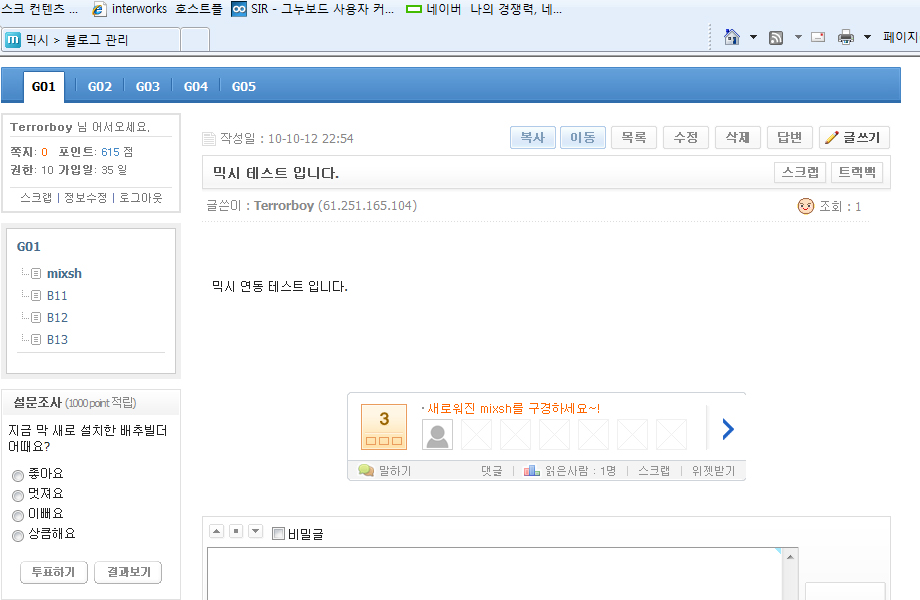The width and height of the screenshot is (920, 600).
Task: Click 스크랩 in mixsh widget footer
Action: (x=654, y=471)
